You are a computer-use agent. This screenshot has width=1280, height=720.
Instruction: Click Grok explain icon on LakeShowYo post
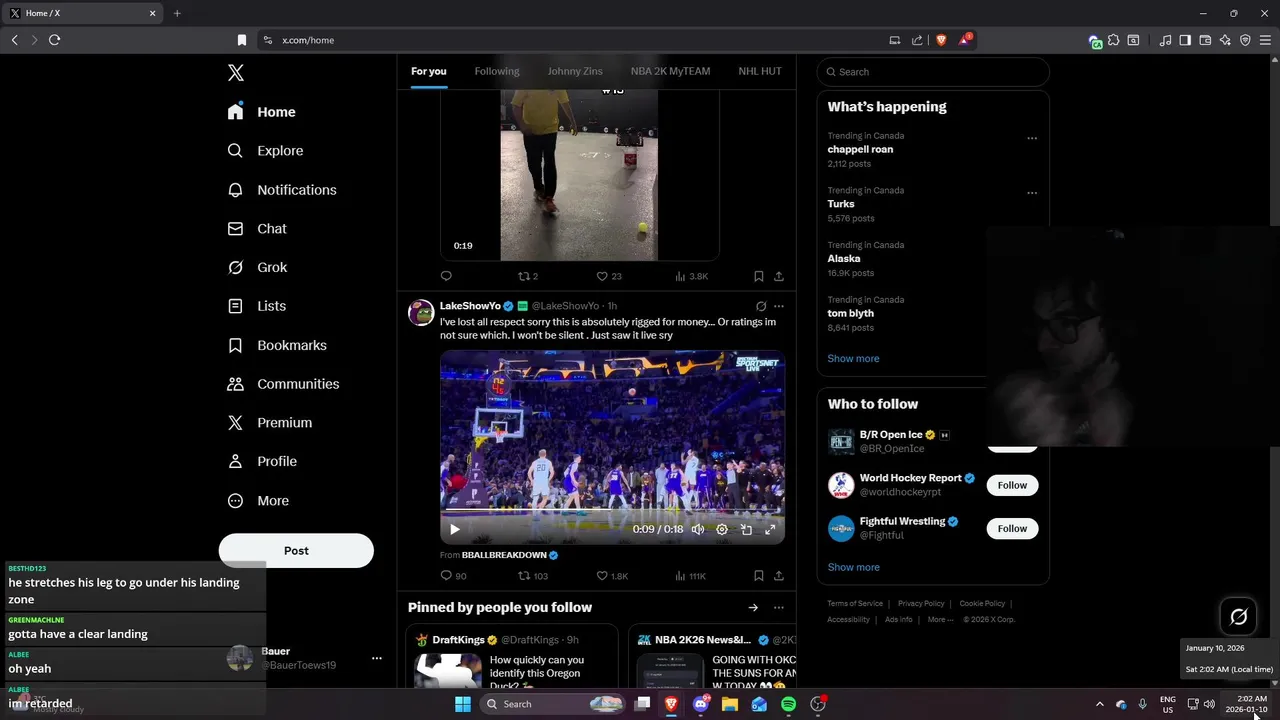tap(761, 306)
